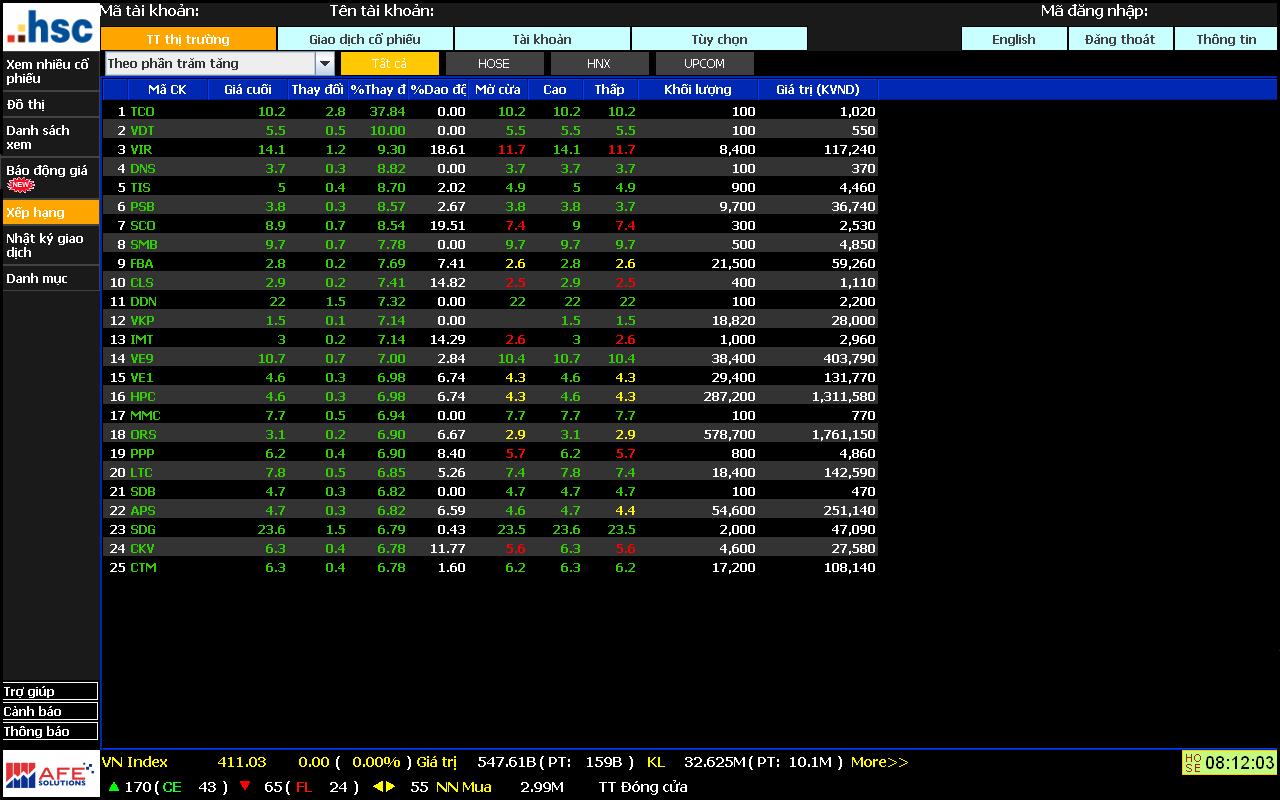Sort by Giá trị (KVND) column header
Image resolution: width=1280 pixels, height=800 pixels.
(818, 89)
